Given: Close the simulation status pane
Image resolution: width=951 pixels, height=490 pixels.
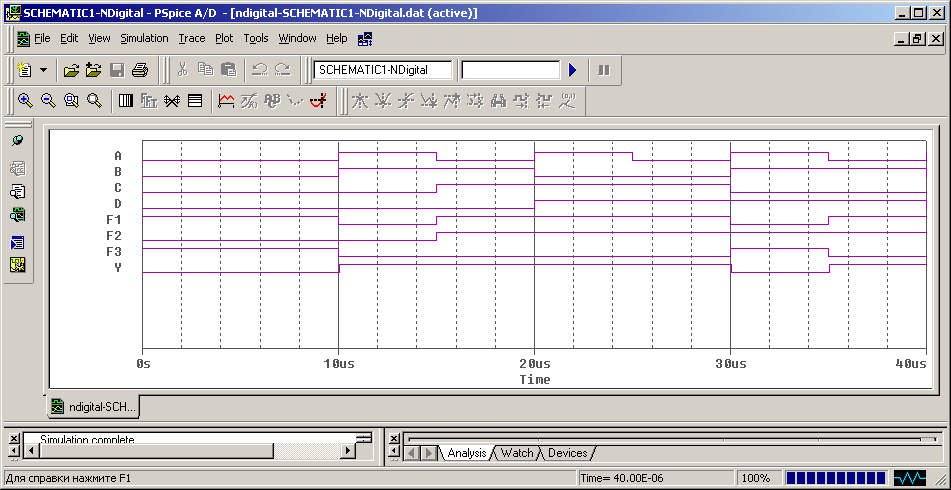Looking at the screenshot, I should pyautogui.click(x=394, y=438).
